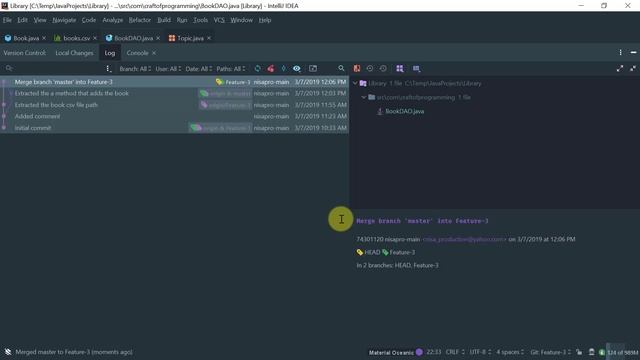Collapse the Library root node in changes tree

tap(355, 83)
